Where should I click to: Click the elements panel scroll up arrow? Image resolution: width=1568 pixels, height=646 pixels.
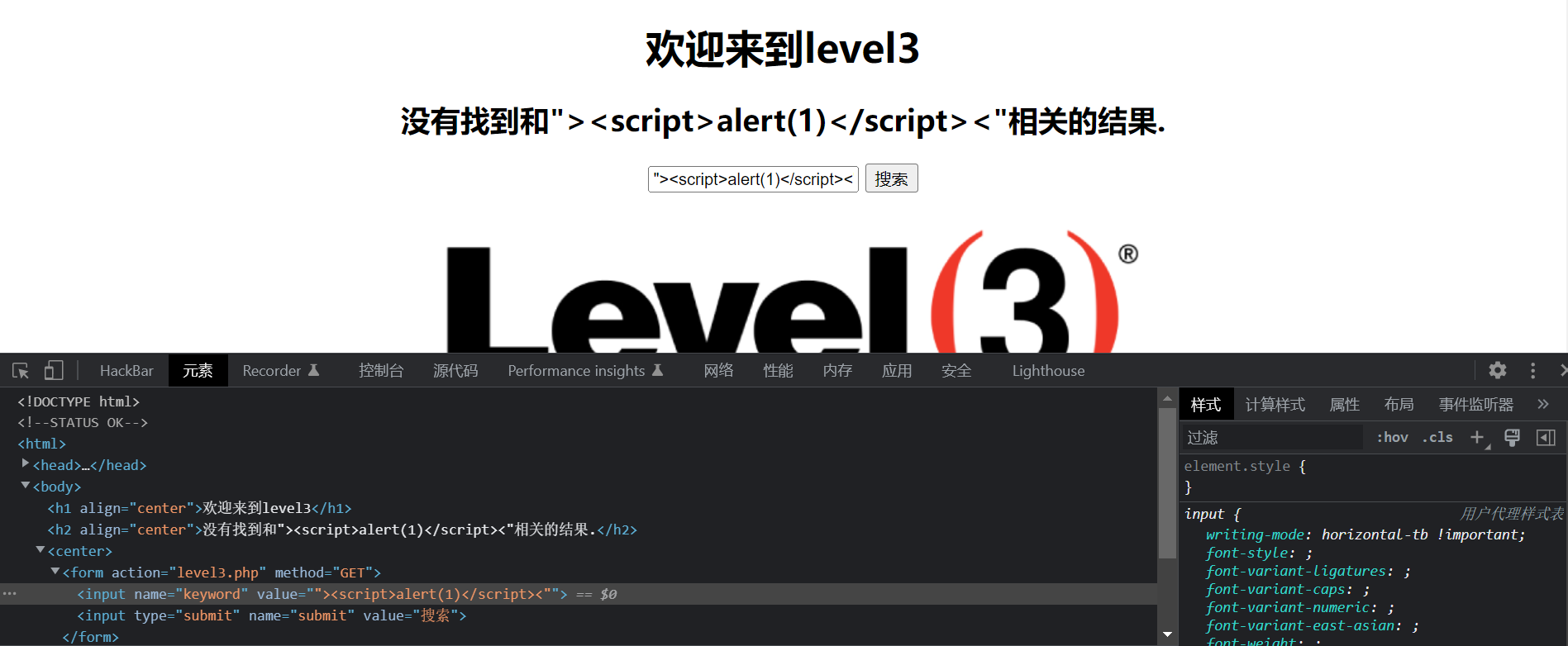[x=1167, y=398]
